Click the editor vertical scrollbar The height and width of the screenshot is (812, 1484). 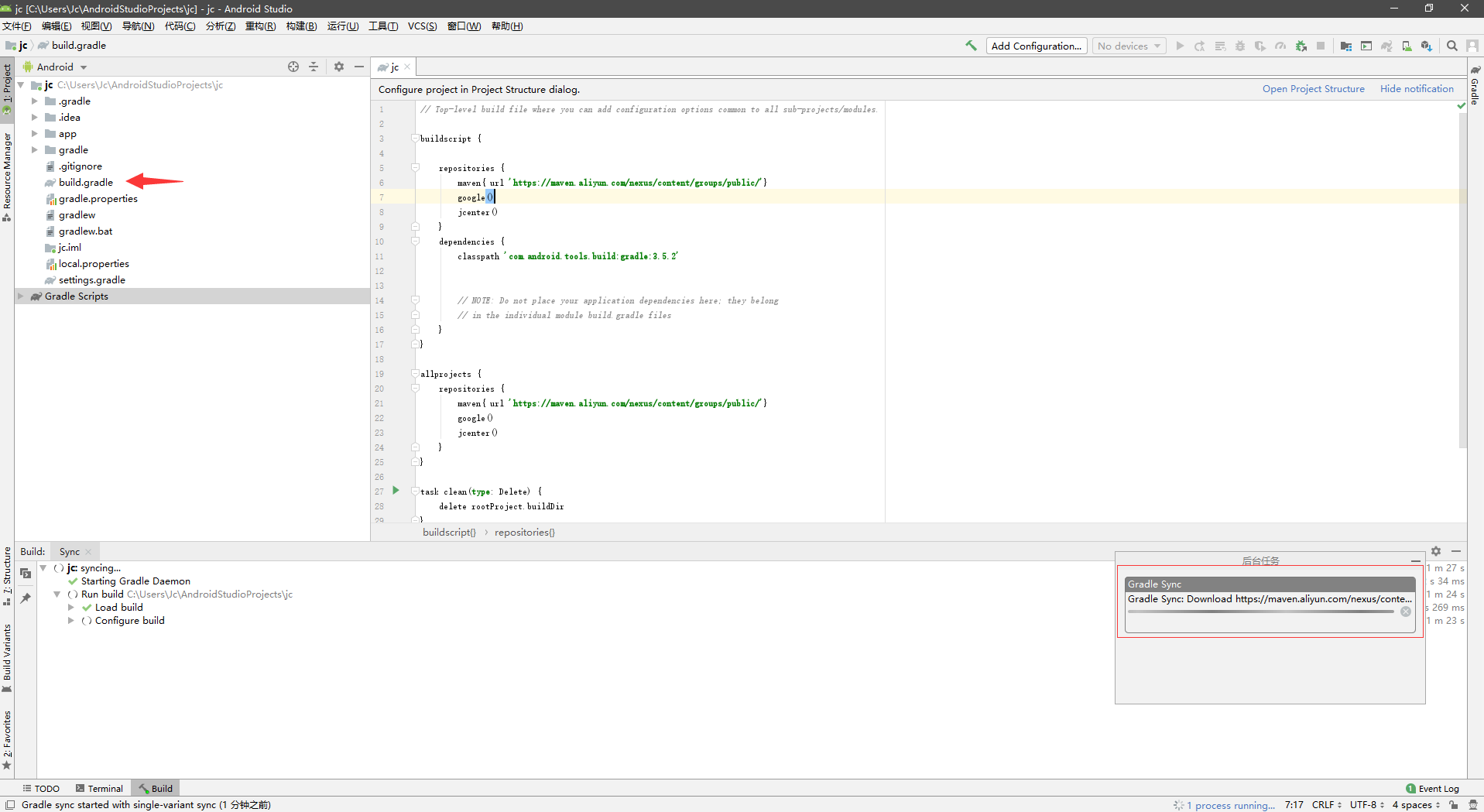pos(1462,279)
